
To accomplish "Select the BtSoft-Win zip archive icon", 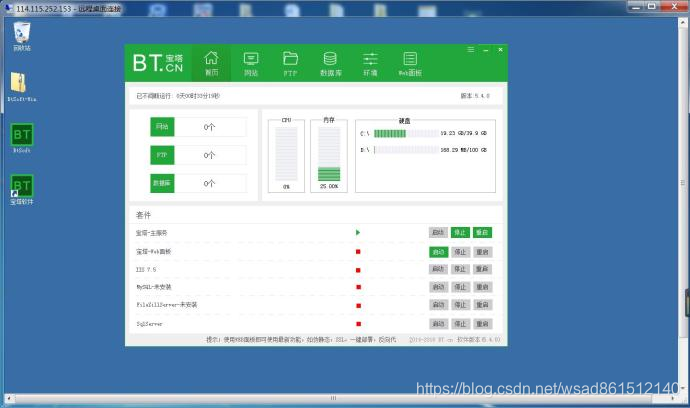I will click(x=21, y=87).
